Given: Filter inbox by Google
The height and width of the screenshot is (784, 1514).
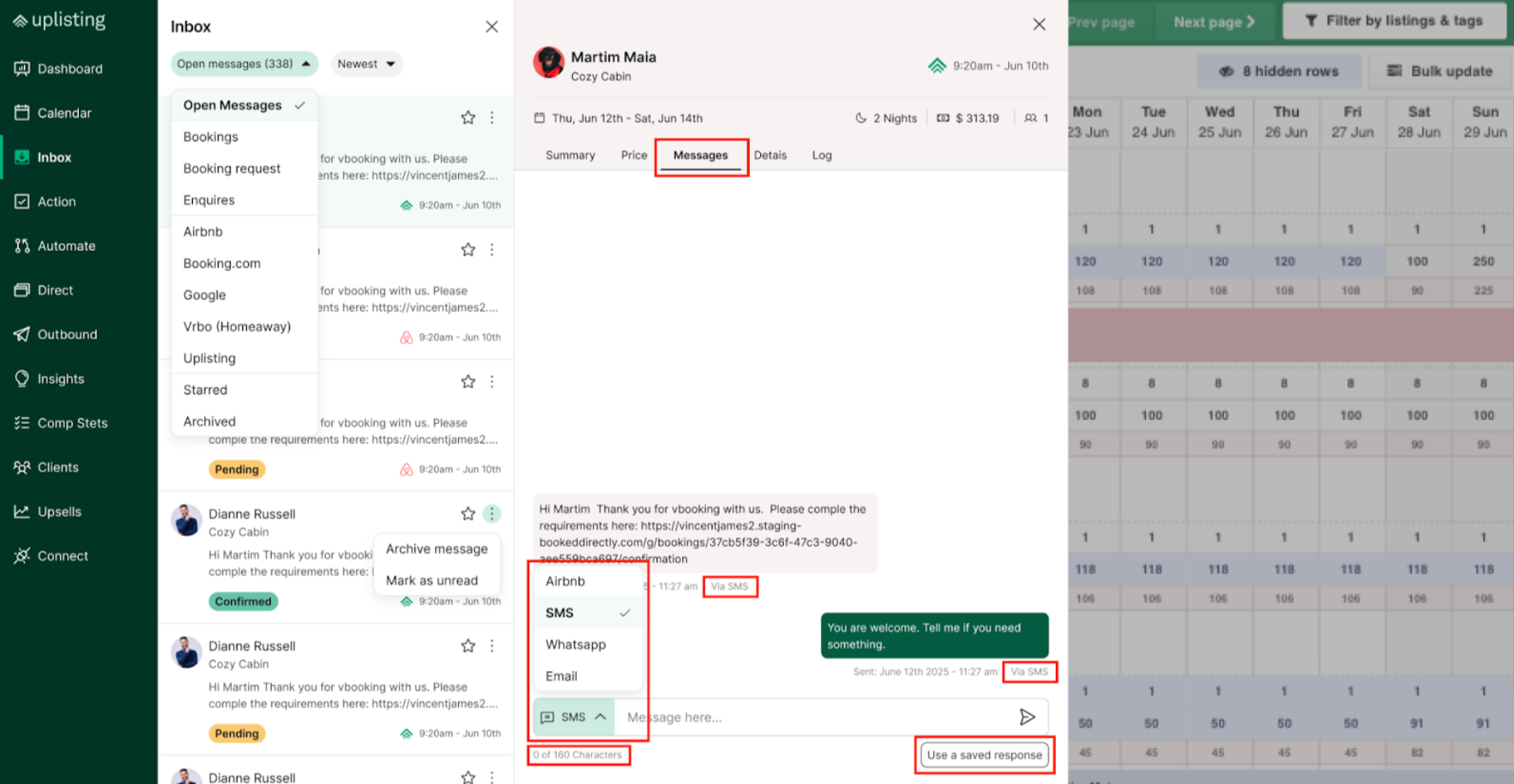Looking at the screenshot, I should coord(245,295).
